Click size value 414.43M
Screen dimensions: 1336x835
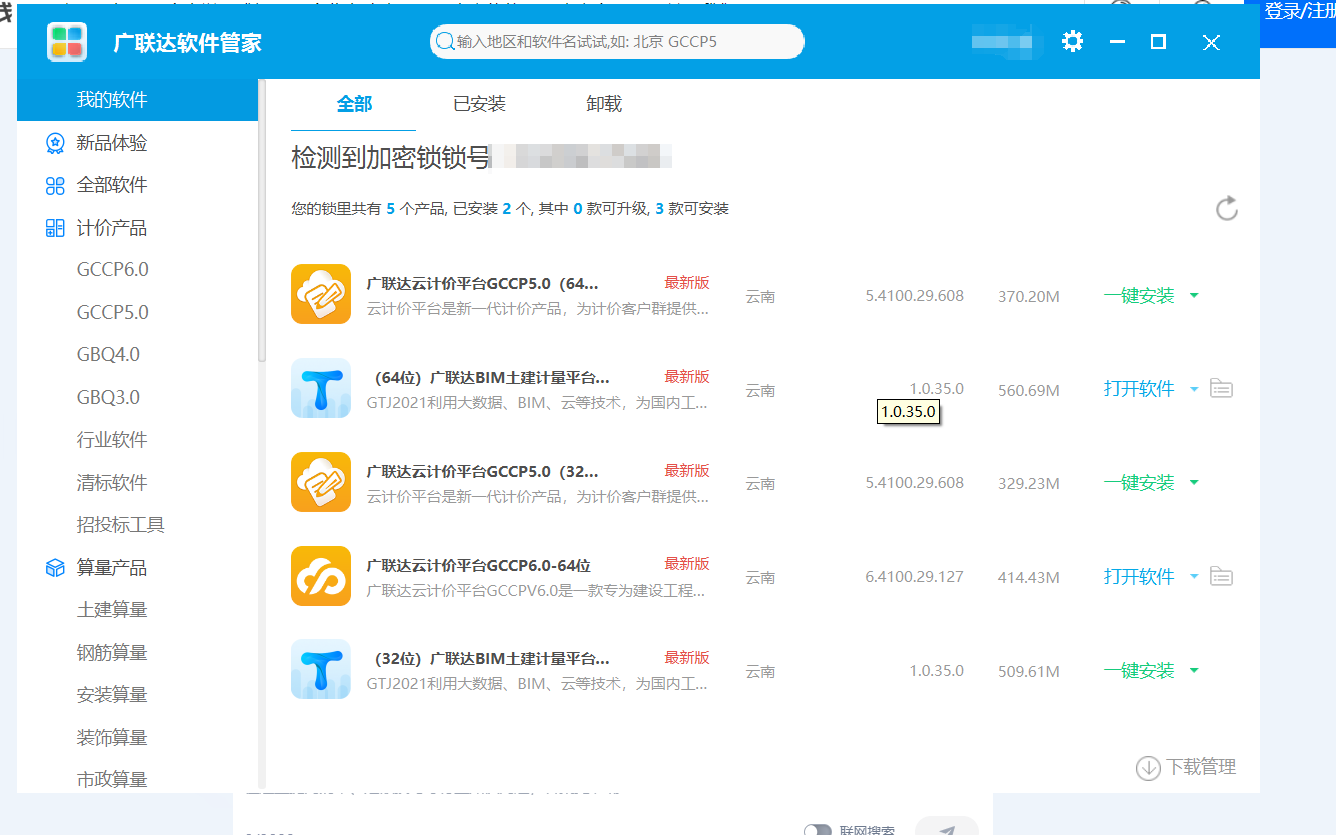(1028, 577)
